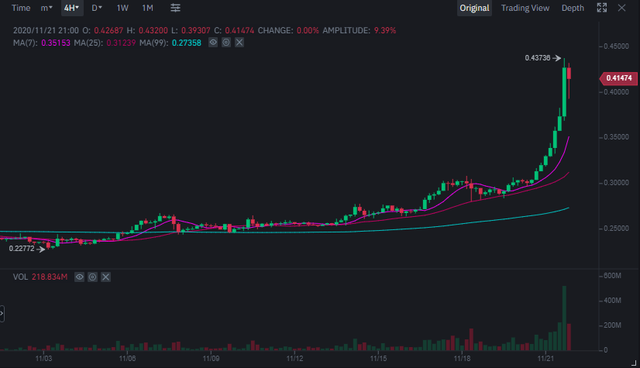
Task: Select the Original chart tab
Action: pos(474,8)
